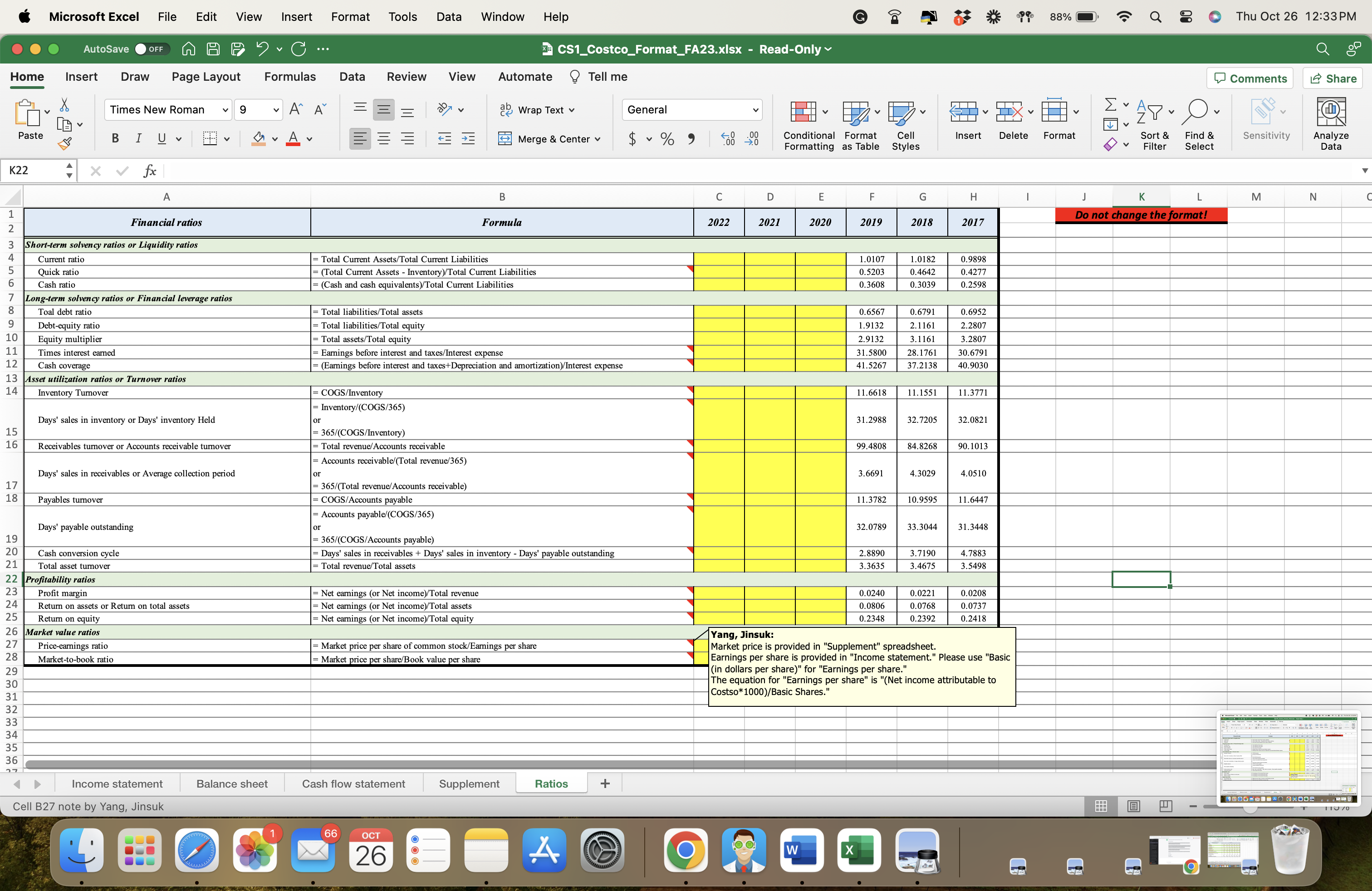Expand fill color dropdown arrow
This screenshot has width=1372, height=891.
(275, 139)
